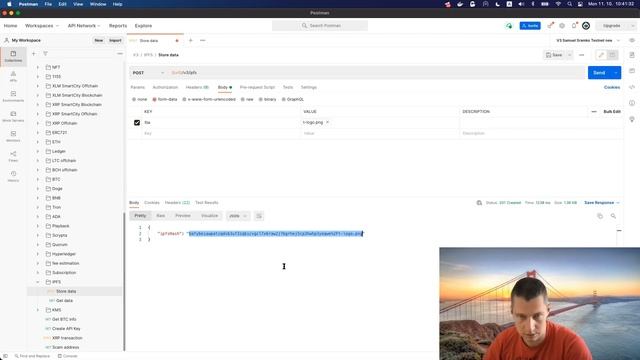Viewport: 640px width, 360px height.
Task: Click the pencil edit mode icon
Action: click(x=601, y=55)
